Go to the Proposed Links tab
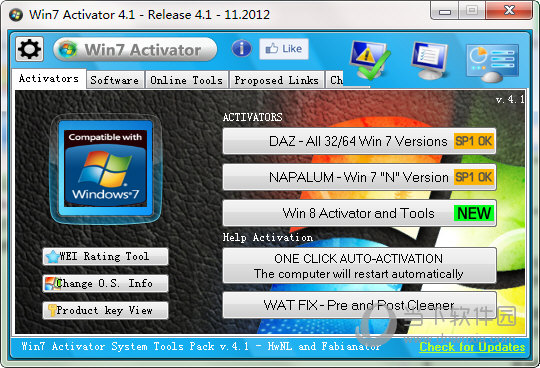The height and width of the screenshot is (368, 540). 277,80
